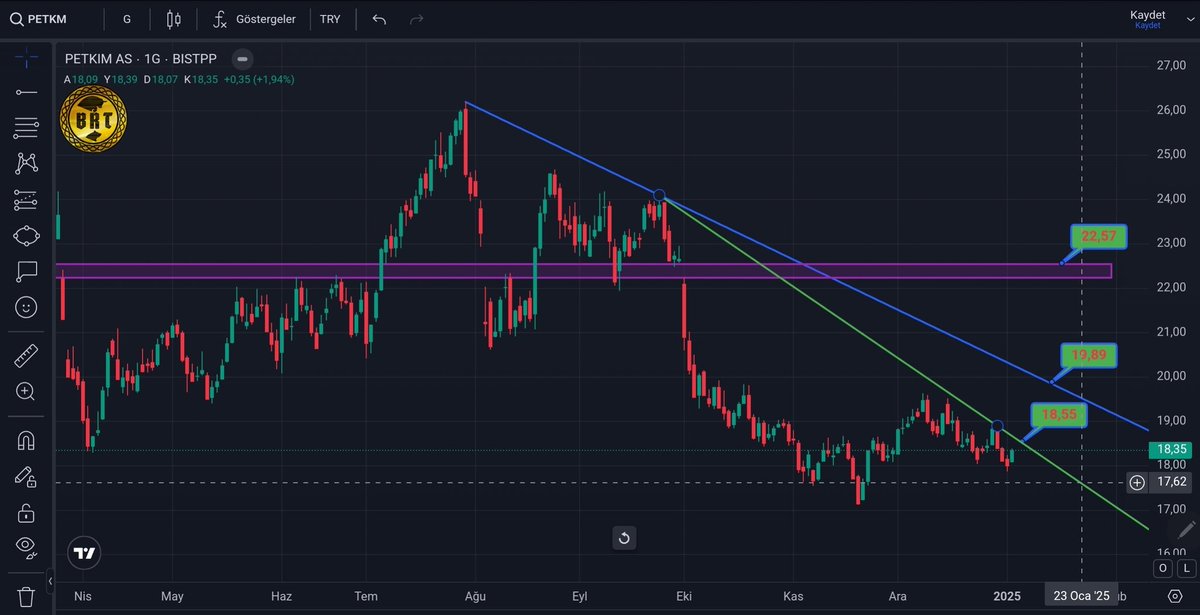Click the Ağu month label on time axis
Image resolution: width=1200 pixels, height=615 pixels.
(475, 596)
